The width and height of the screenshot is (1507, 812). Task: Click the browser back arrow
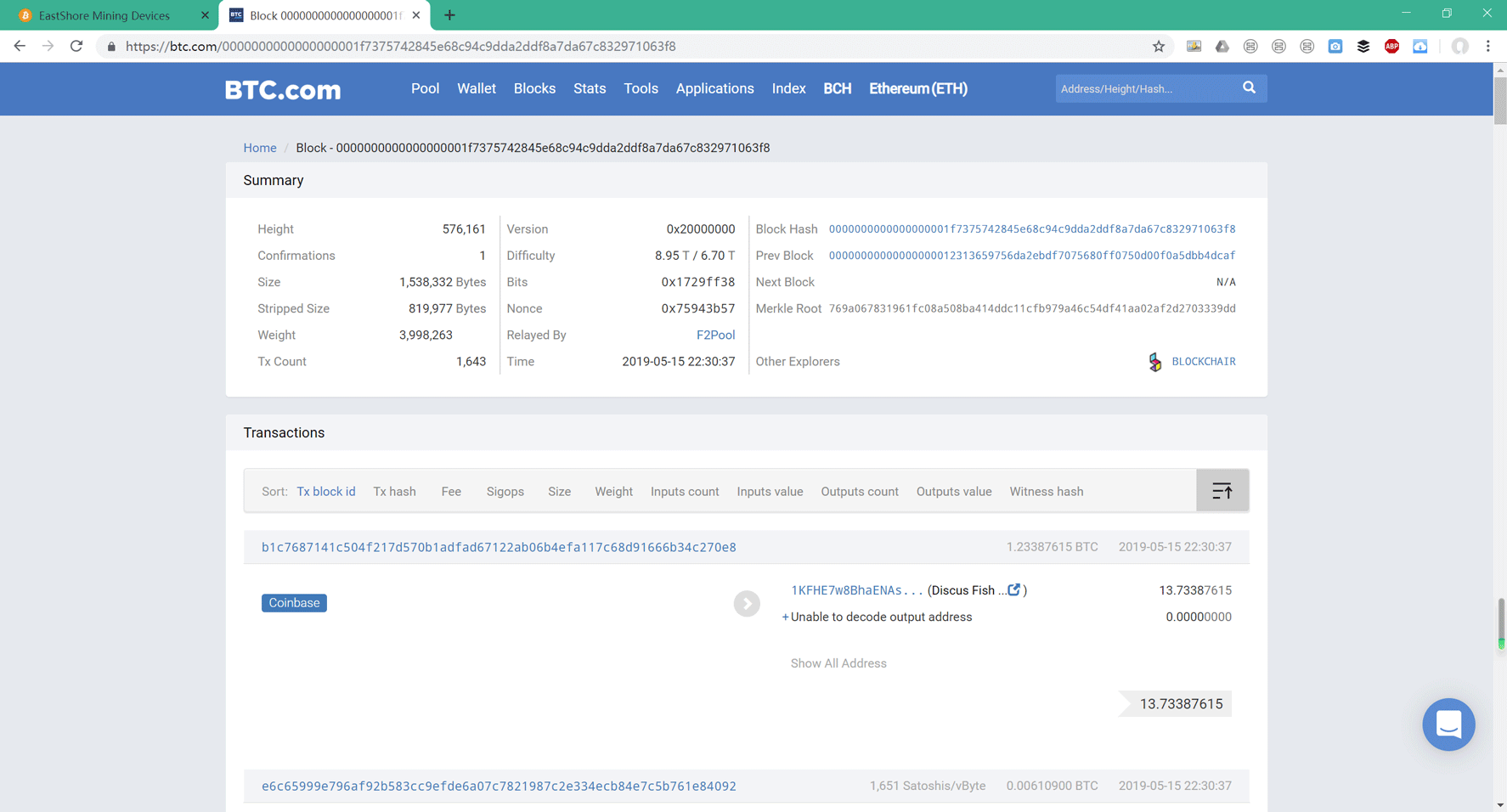20,46
